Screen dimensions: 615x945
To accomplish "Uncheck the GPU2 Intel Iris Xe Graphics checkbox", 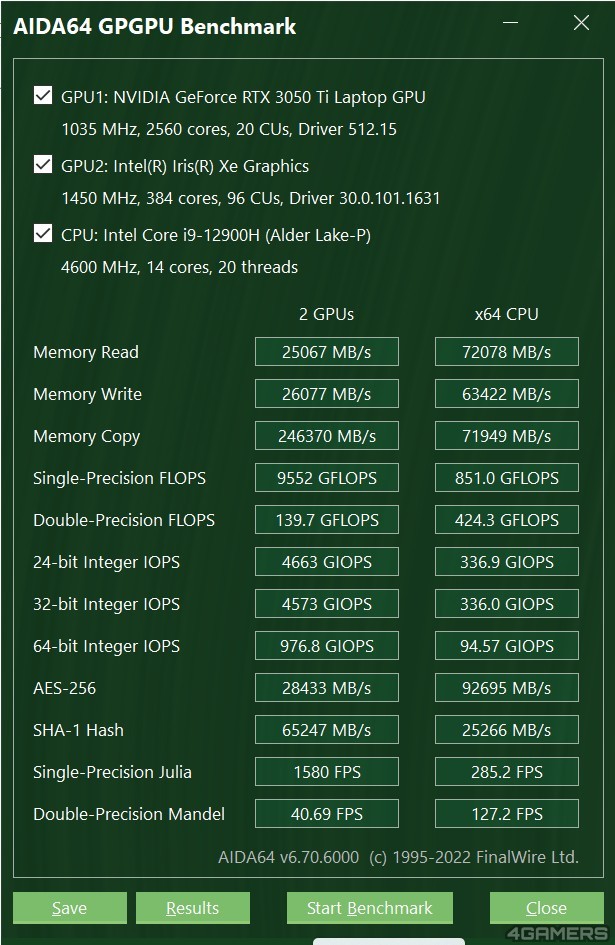I will [43, 165].
